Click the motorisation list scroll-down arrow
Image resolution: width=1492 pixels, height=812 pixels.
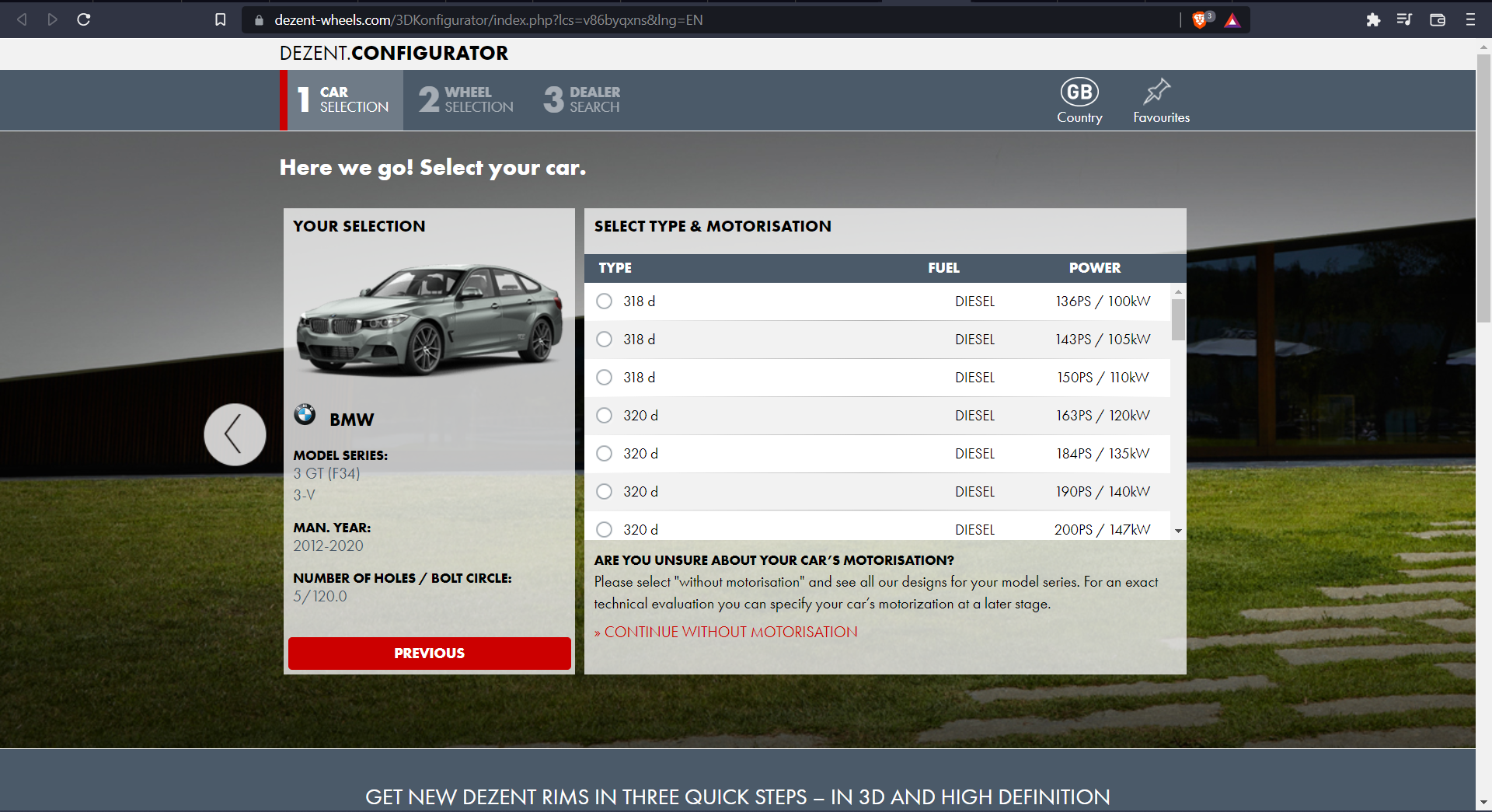click(x=1178, y=531)
